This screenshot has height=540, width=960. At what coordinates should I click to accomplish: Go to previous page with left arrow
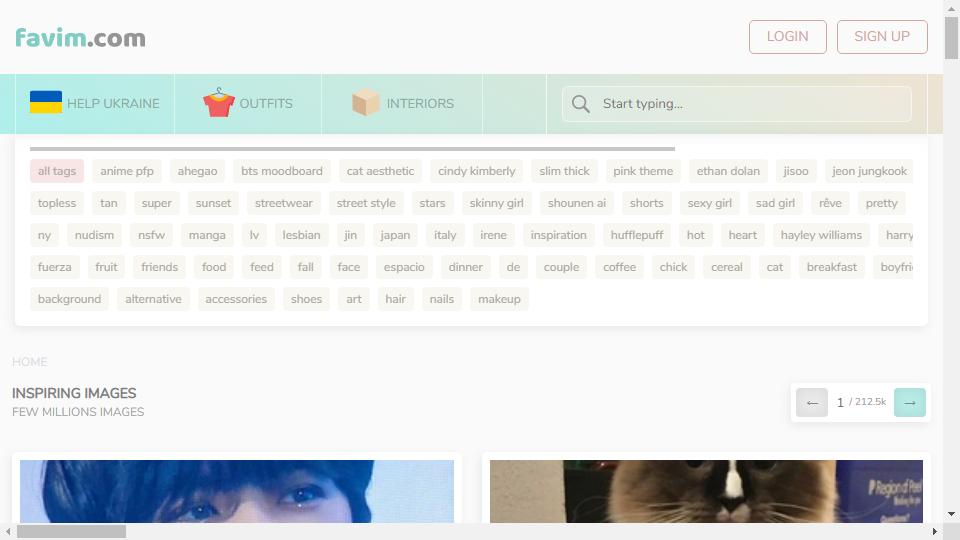click(812, 402)
